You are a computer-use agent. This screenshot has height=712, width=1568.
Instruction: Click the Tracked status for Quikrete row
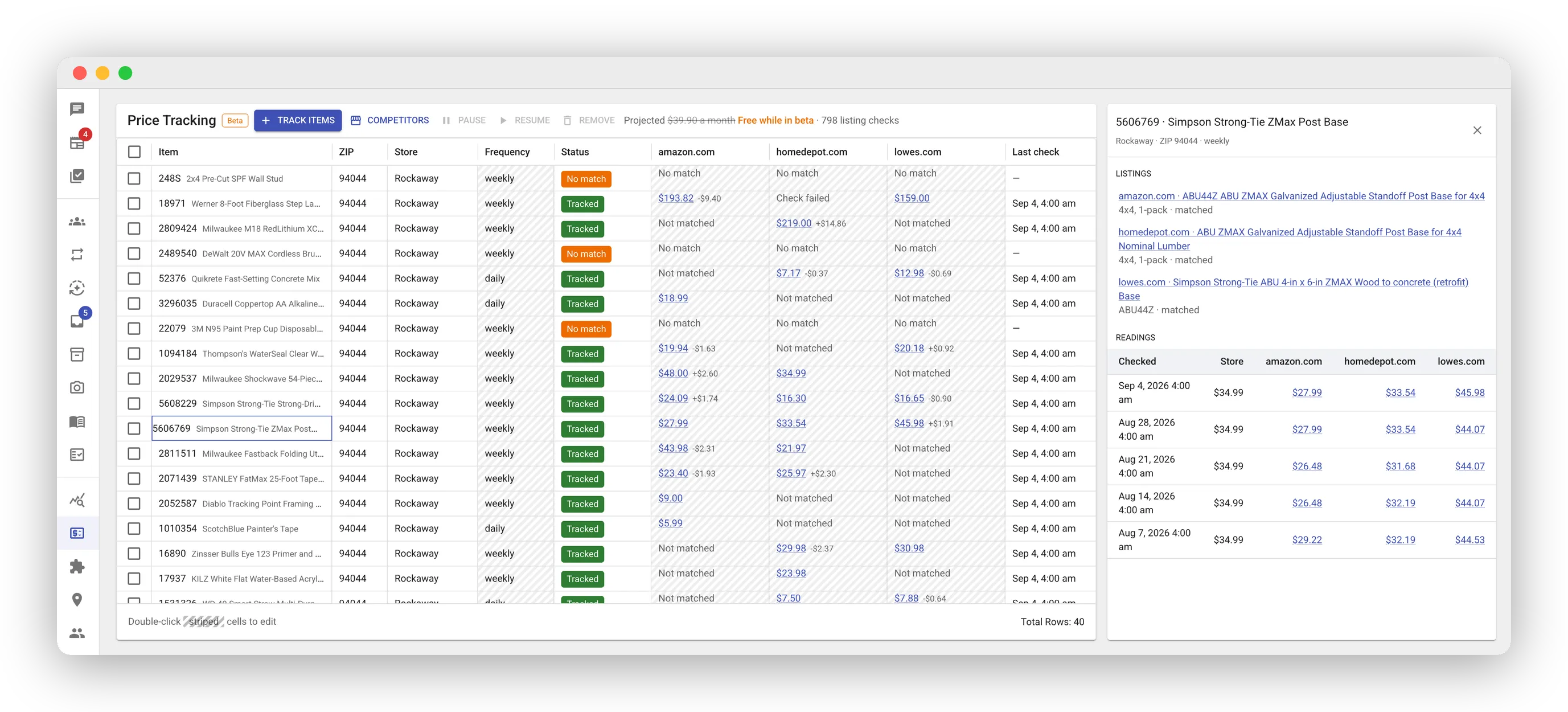(582, 279)
